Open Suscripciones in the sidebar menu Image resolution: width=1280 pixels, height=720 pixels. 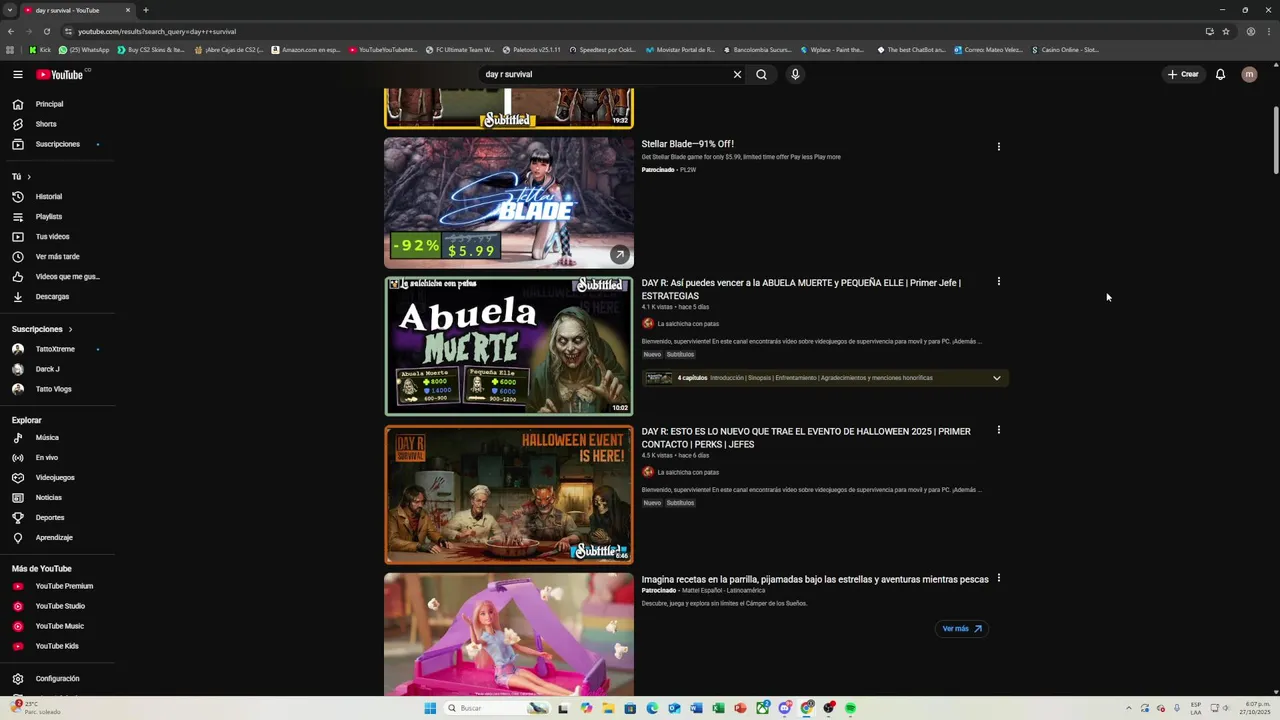pos(58,144)
